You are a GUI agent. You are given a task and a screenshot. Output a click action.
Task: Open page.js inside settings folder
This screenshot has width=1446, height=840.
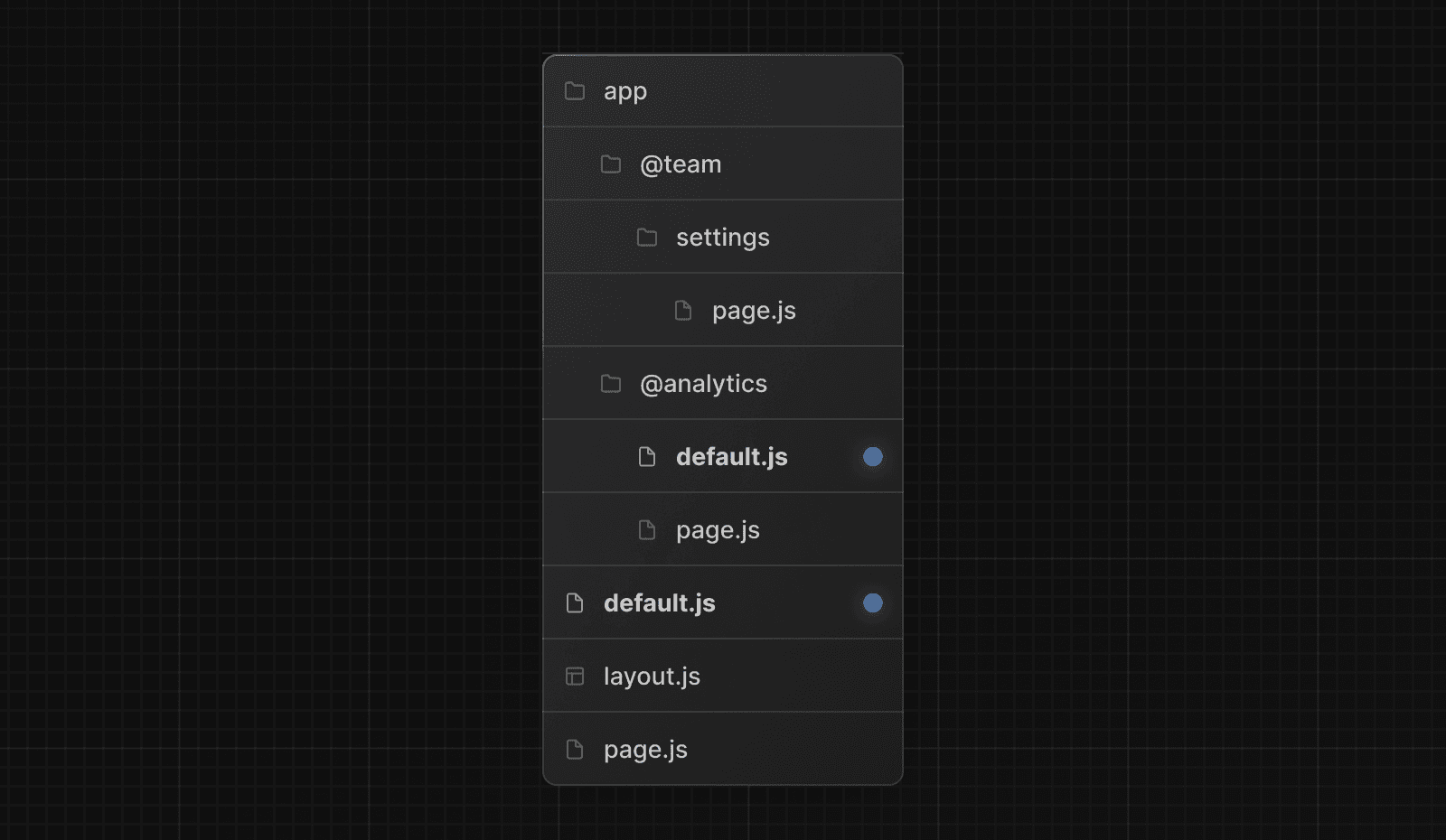pos(754,311)
